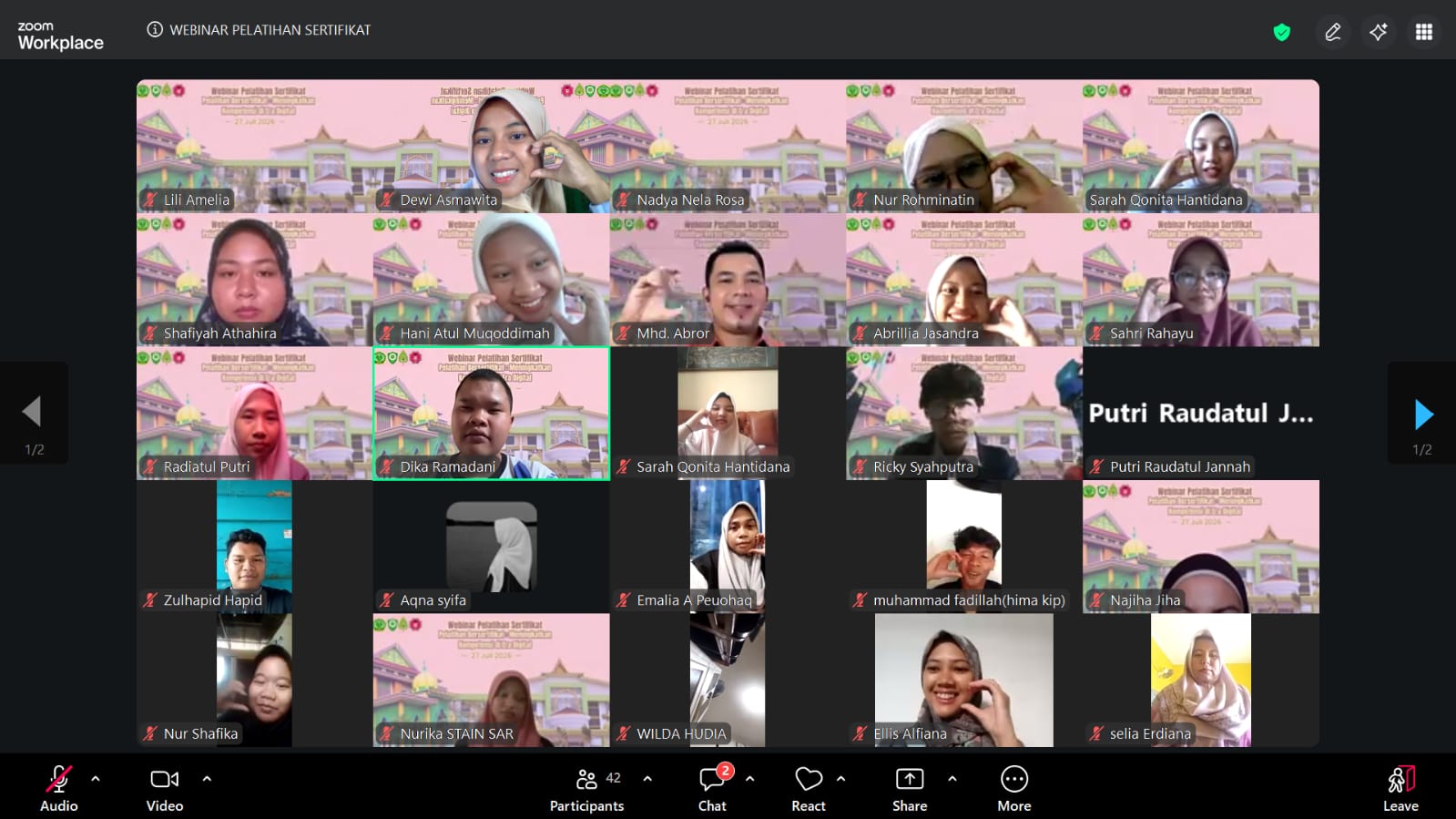This screenshot has width=1456, height=819.
Task: Open the Participants list
Action: click(x=587, y=788)
